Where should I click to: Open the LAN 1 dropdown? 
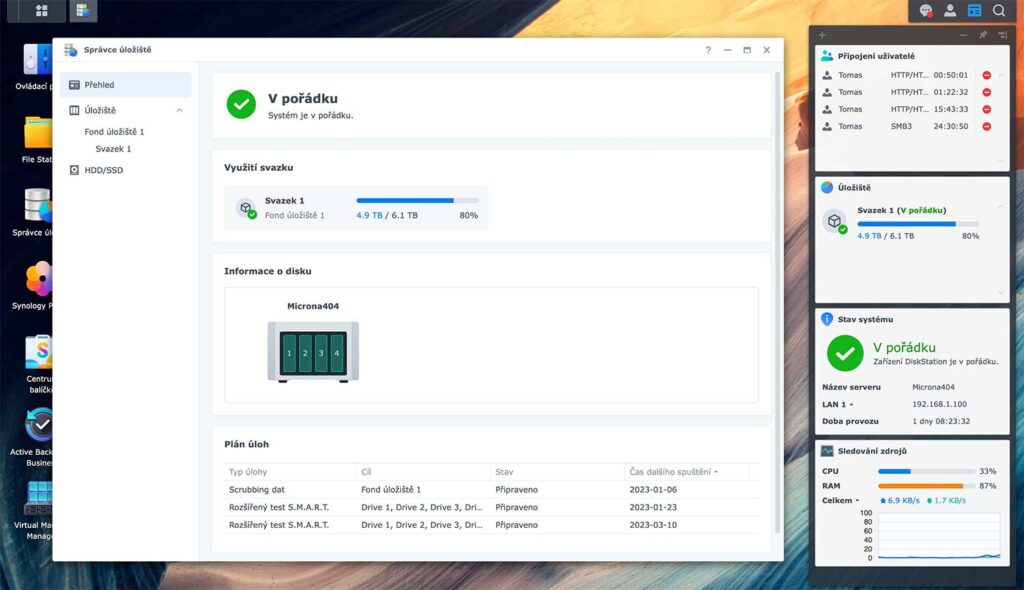click(x=838, y=404)
